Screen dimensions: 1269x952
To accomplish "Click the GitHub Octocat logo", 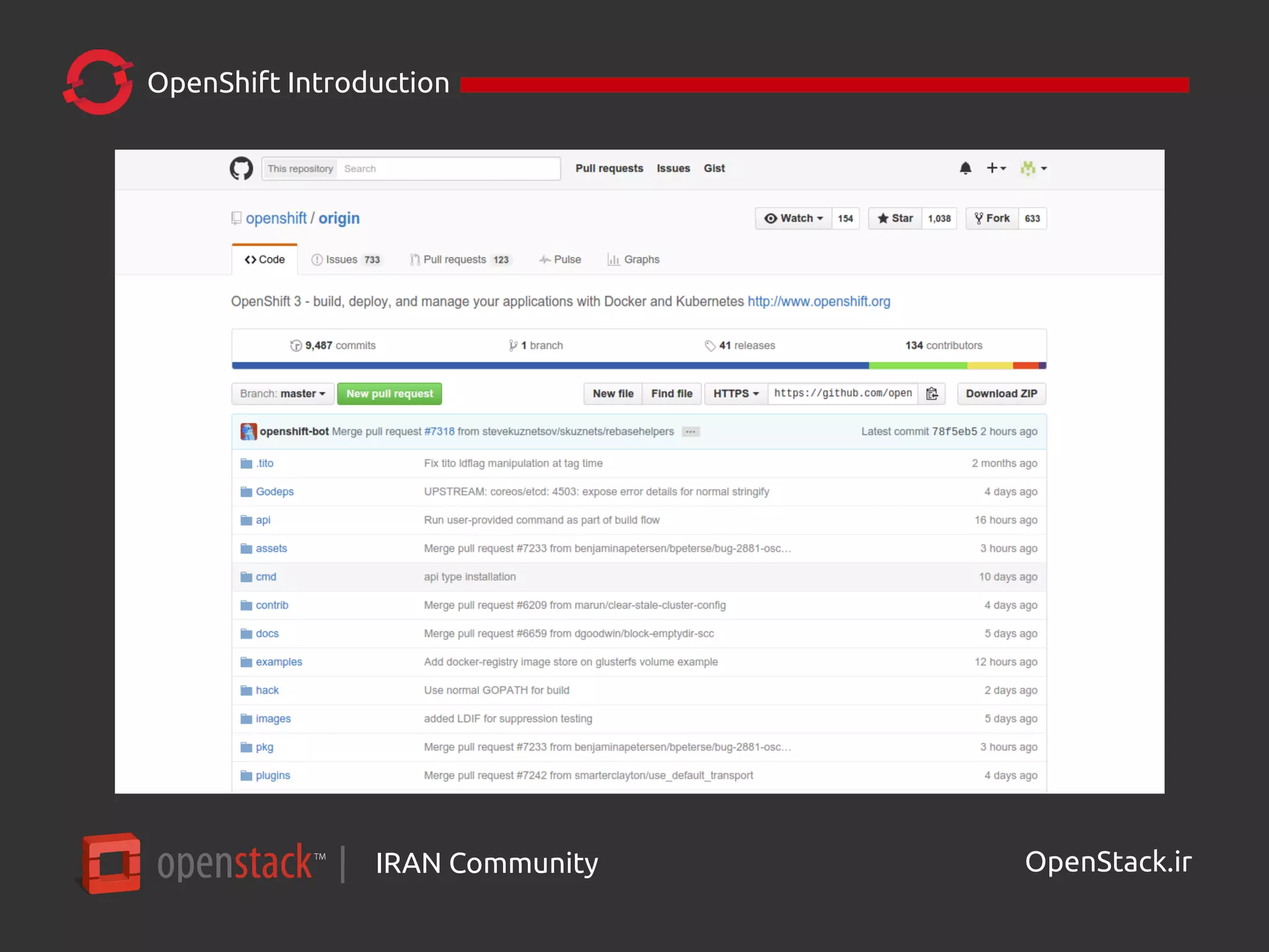I will click(241, 168).
